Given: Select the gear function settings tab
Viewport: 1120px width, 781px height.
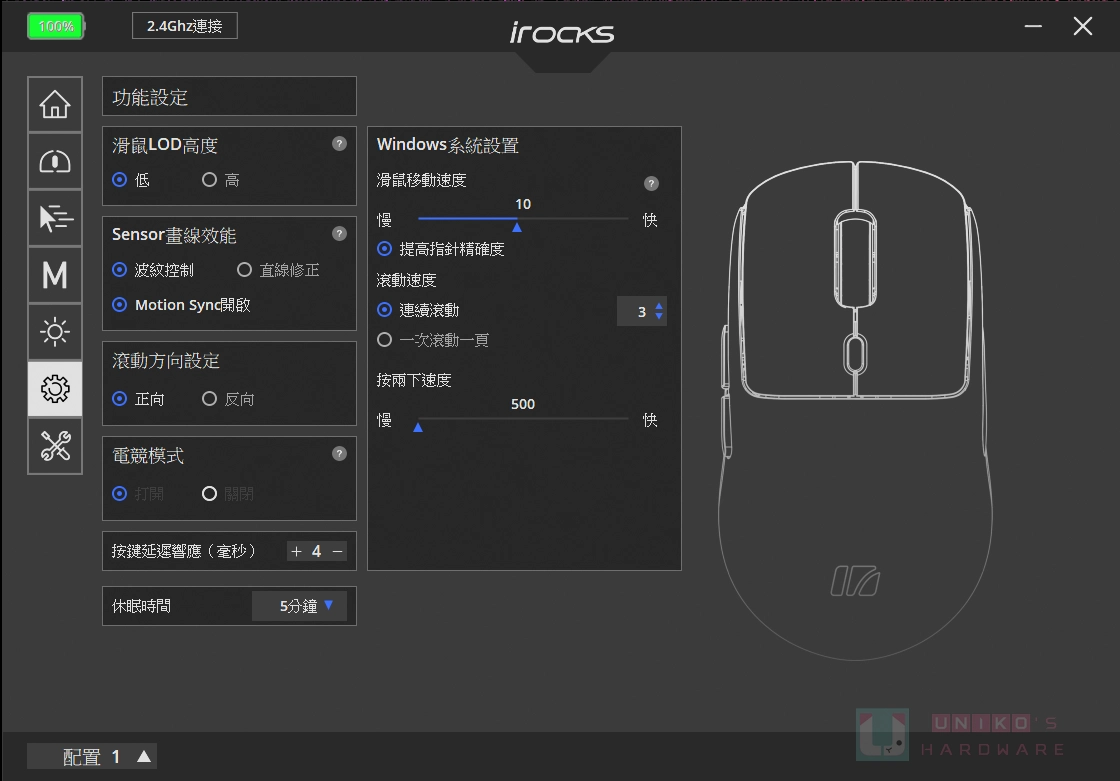Looking at the screenshot, I should 55,389.
